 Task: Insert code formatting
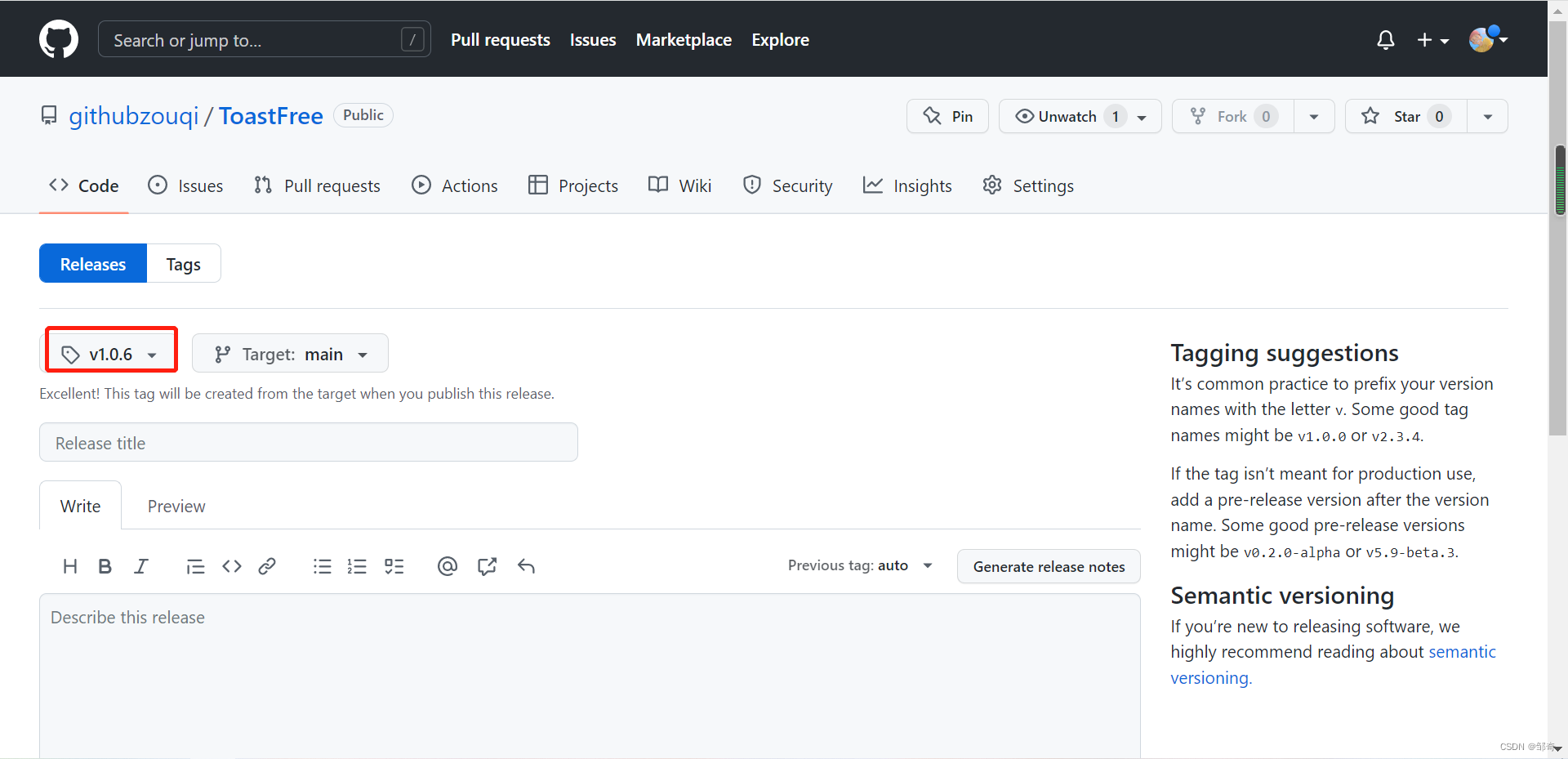click(x=232, y=566)
